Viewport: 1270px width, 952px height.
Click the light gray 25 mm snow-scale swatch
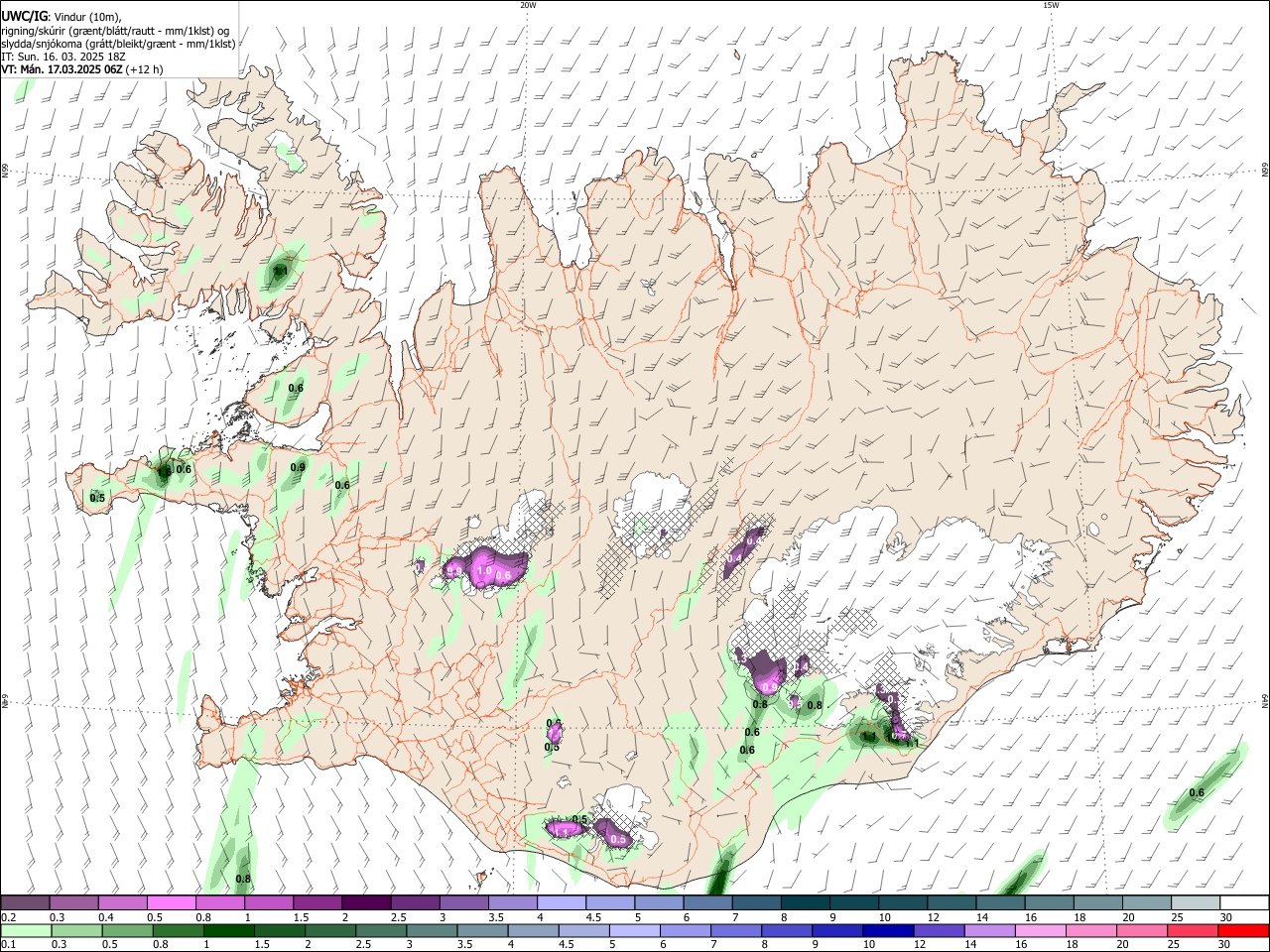(1196, 902)
